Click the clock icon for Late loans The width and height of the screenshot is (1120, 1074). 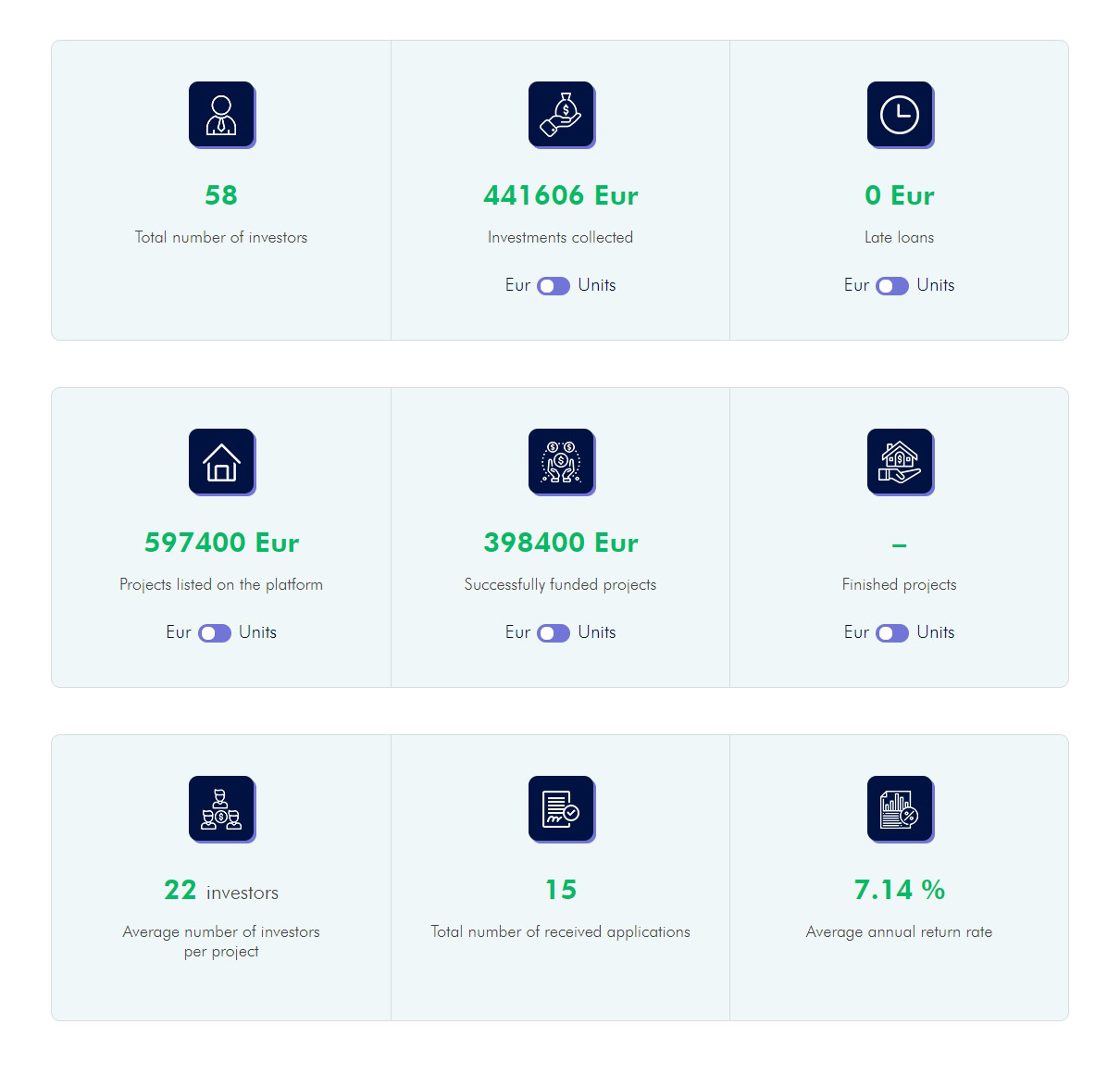click(901, 115)
